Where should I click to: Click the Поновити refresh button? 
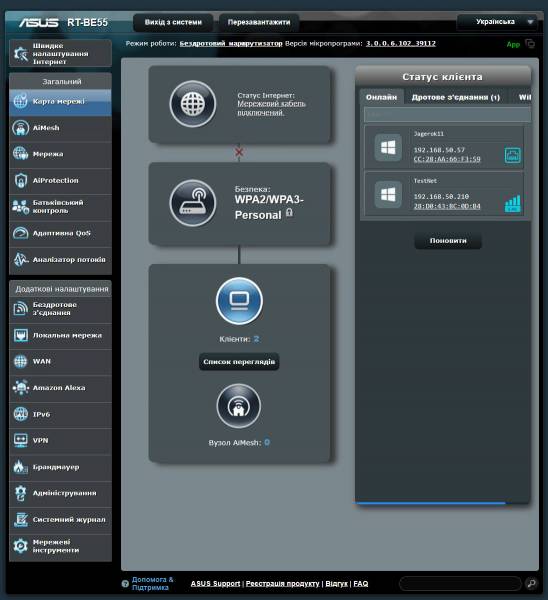(448, 241)
